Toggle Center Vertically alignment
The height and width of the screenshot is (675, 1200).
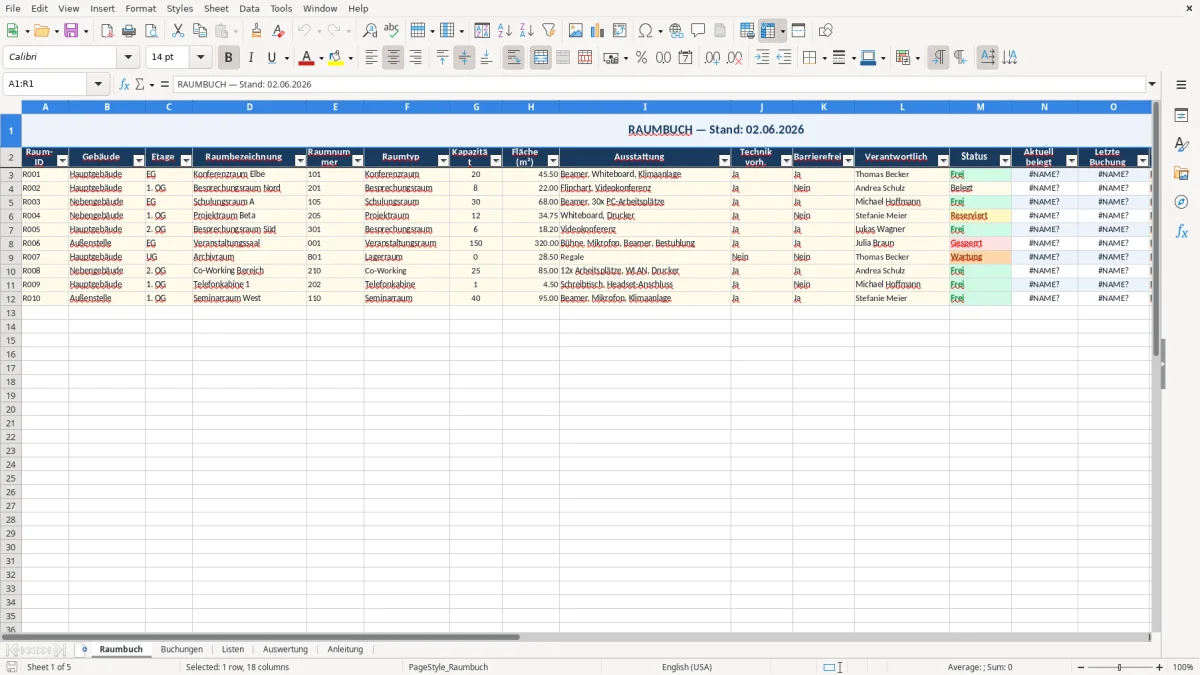[x=464, y=58]
